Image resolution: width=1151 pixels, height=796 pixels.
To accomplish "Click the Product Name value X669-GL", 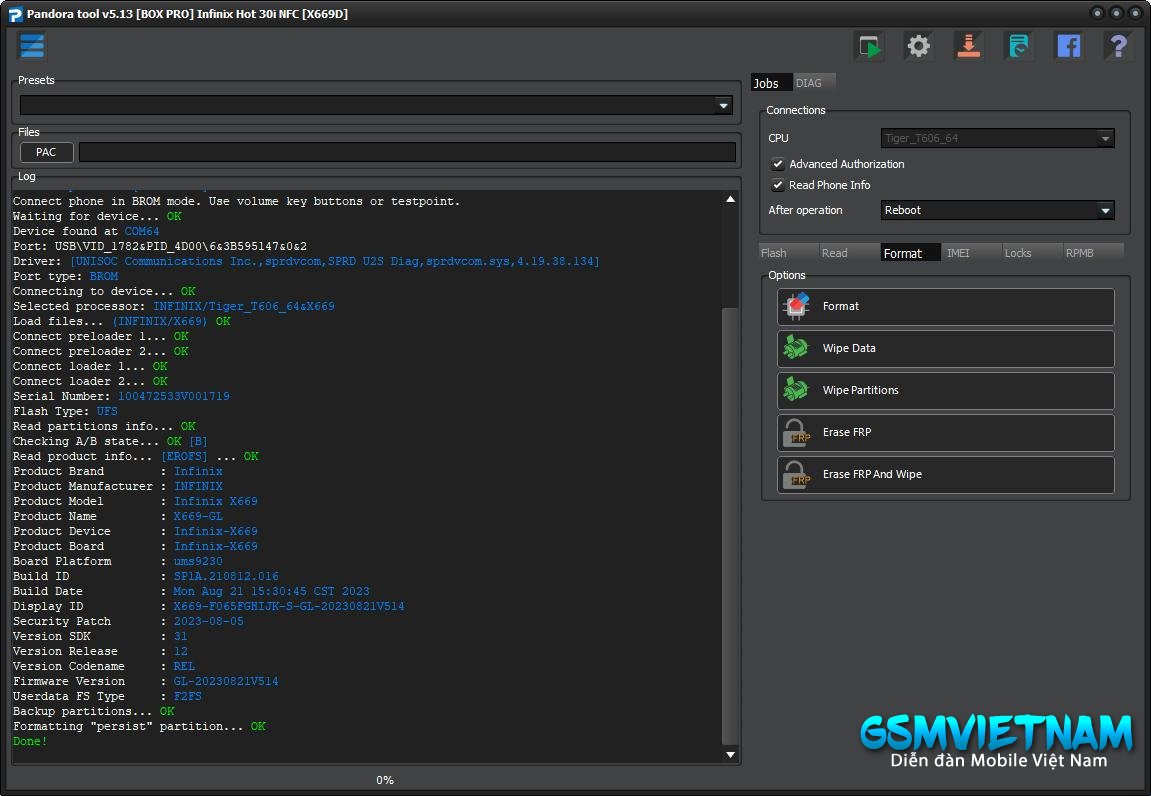I will tap(198, 516).
